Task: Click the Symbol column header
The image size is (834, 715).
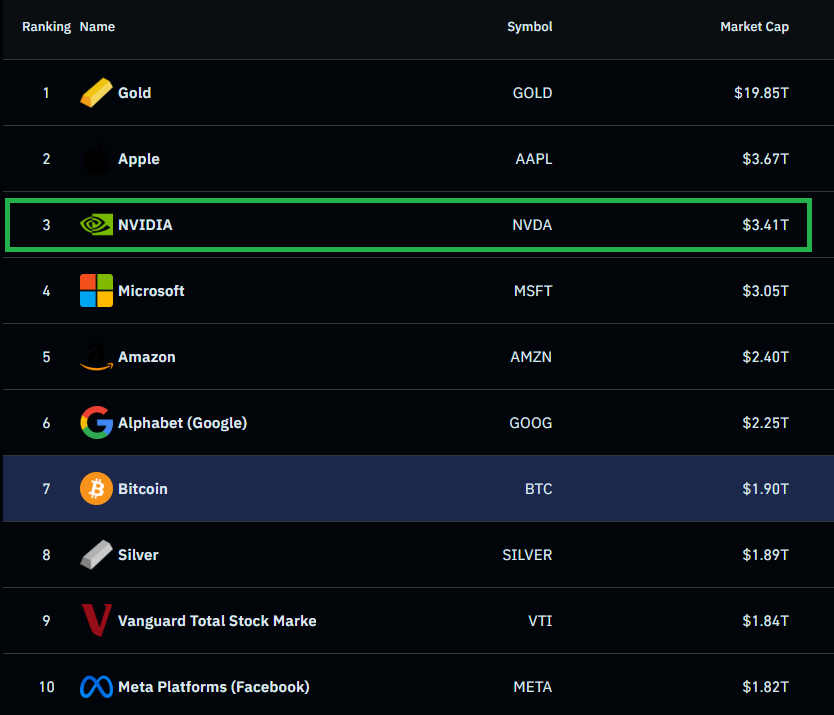Action: tap(529, 27)
